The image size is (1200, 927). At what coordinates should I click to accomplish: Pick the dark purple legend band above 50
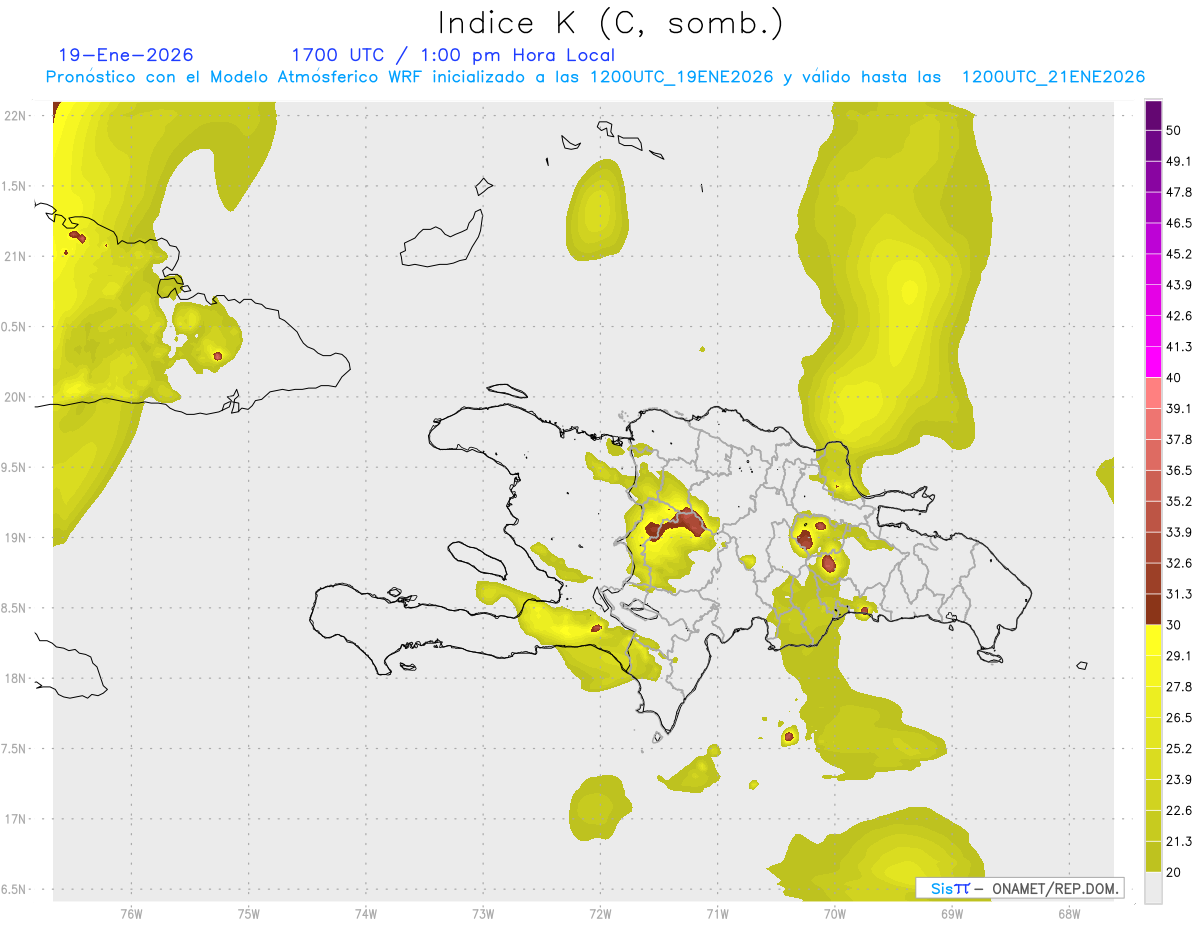coord(1154,115)
